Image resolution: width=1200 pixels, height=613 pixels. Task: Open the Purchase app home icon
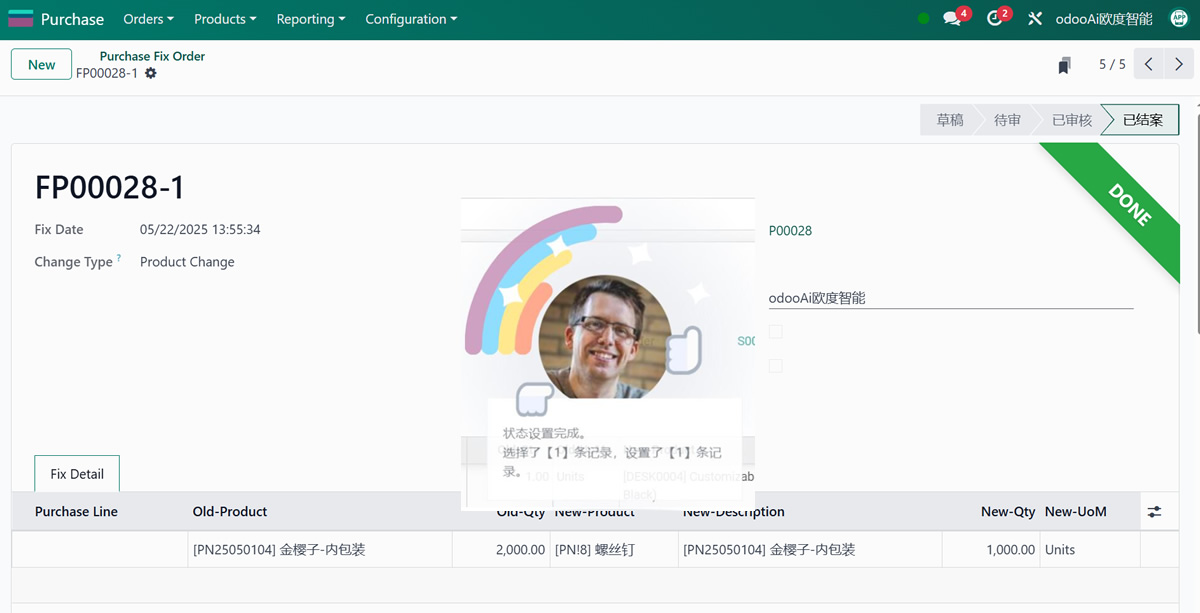point(20,19)
